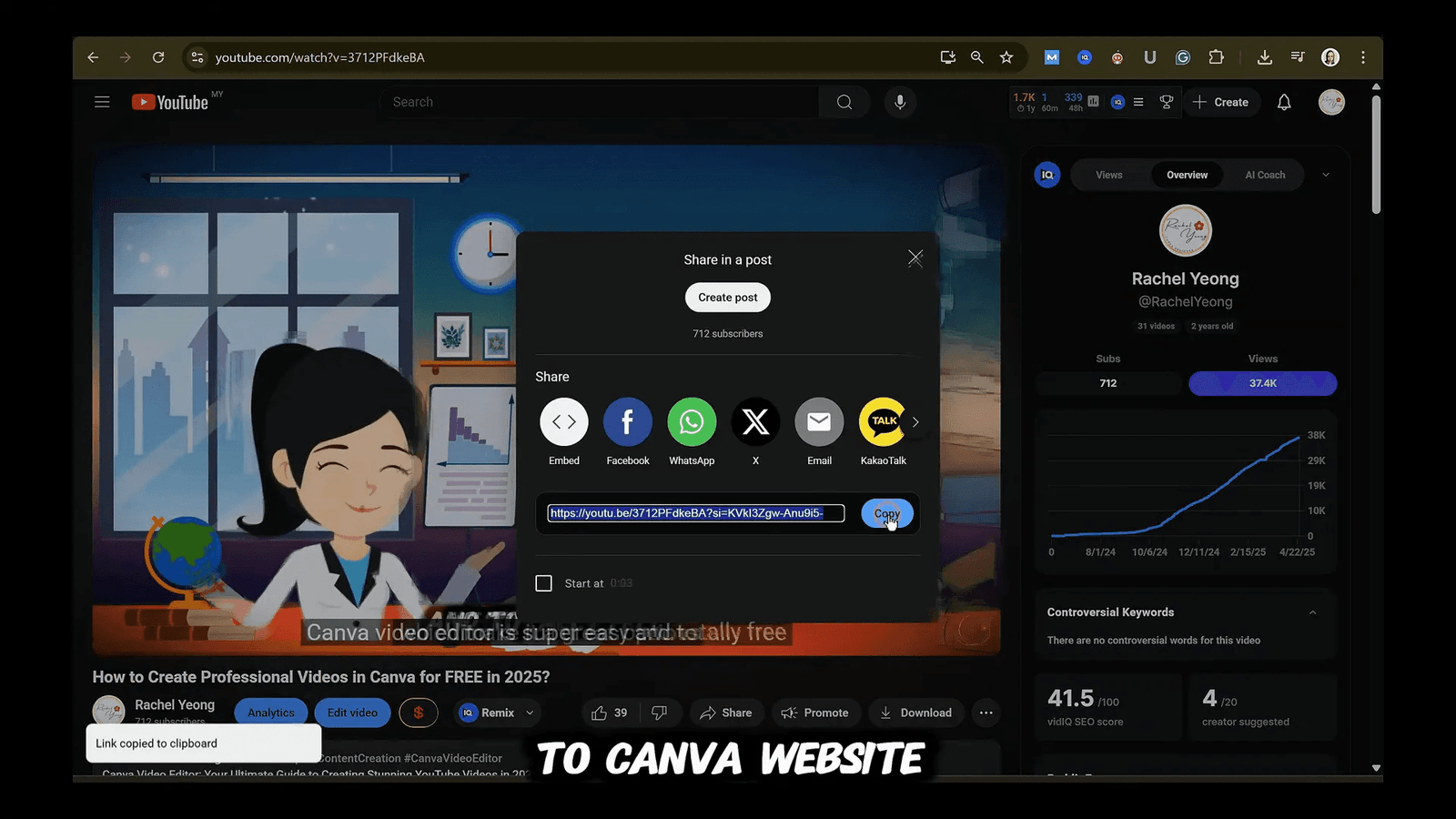
Task: Click the 41.5 vidIQ SEO score
Action: coord(1070,698)
